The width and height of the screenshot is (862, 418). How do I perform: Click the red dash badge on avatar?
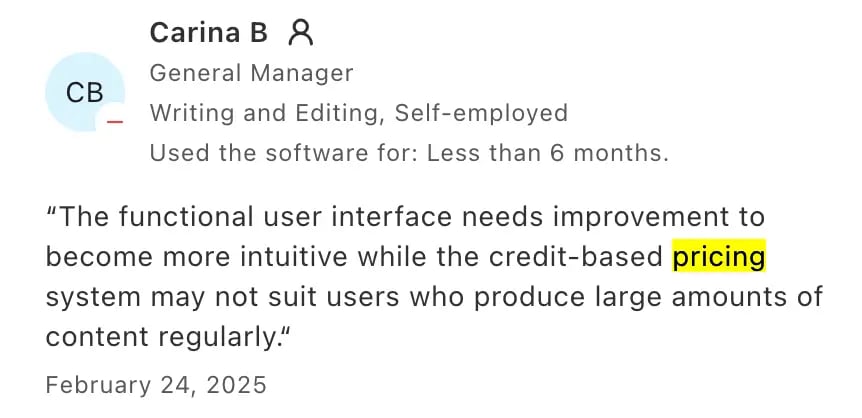coord(114,121)
